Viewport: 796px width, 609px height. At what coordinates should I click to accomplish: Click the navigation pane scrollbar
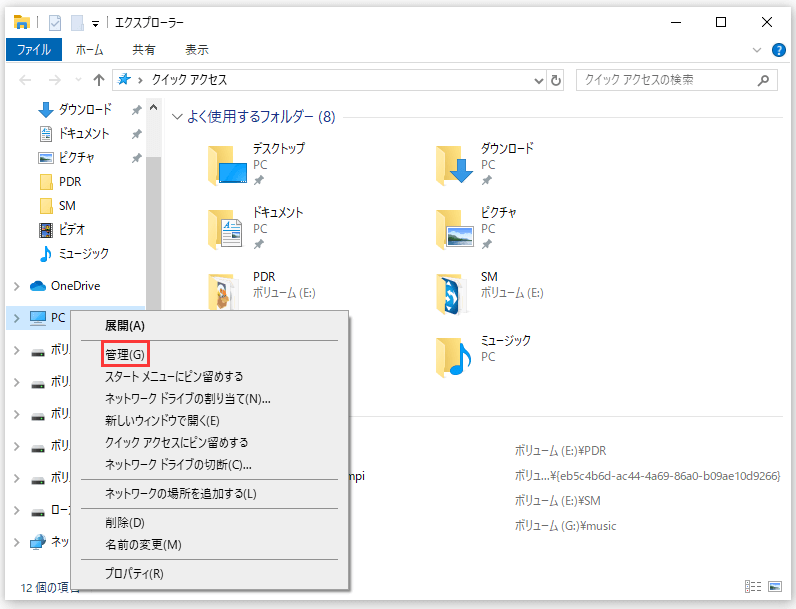pyautogui.click(x=153, y=200)
